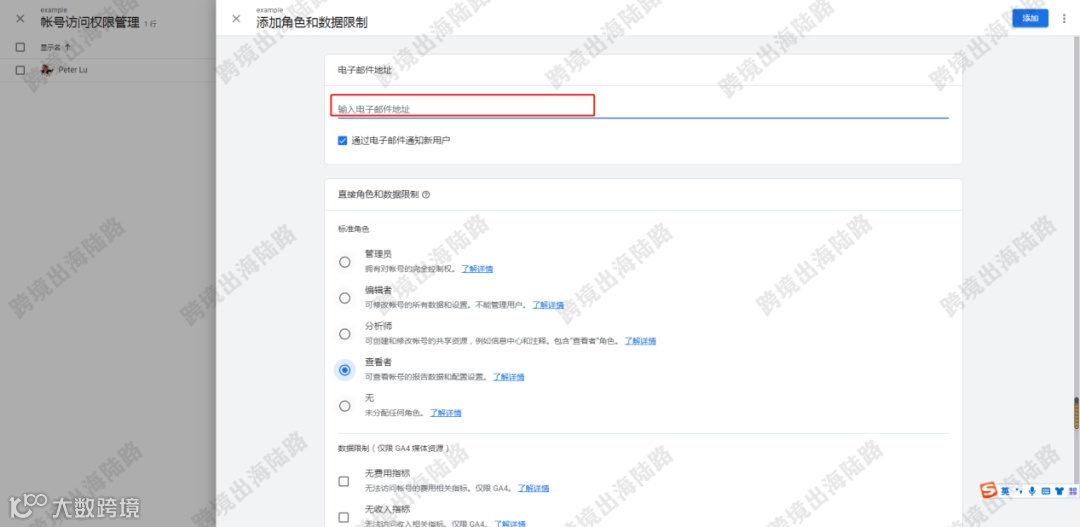Click the 标准角色 section label

tap(353, 229)
